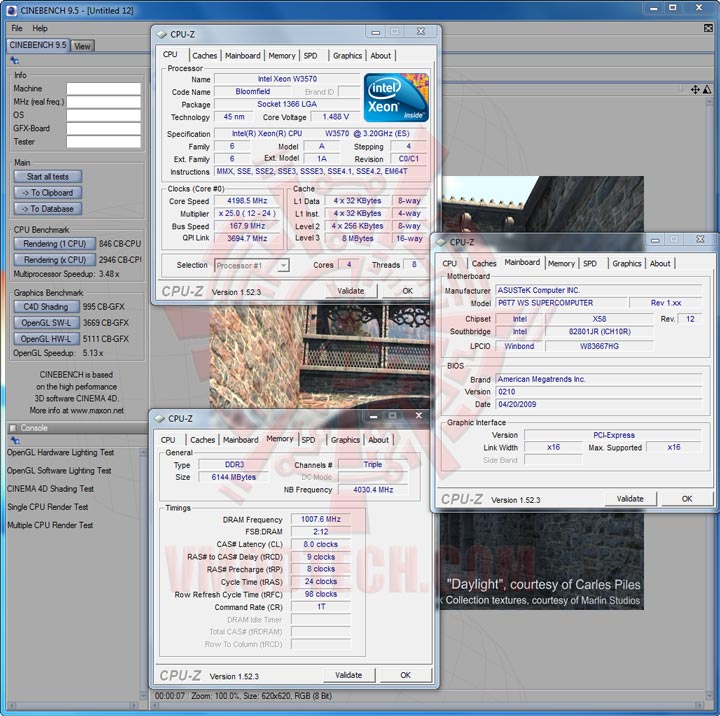Run the Rendering (x CPU) benchmark
The image size is (720, 716).
[55, 259]
